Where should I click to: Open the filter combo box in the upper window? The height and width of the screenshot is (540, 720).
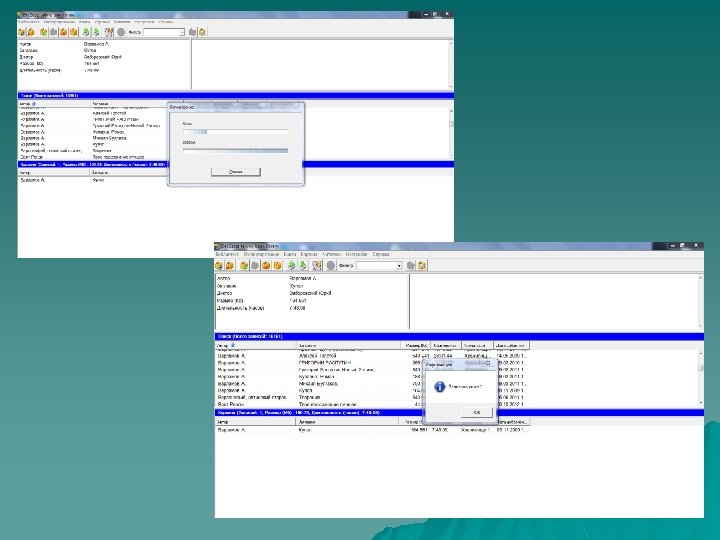click(x=164, y=32)
